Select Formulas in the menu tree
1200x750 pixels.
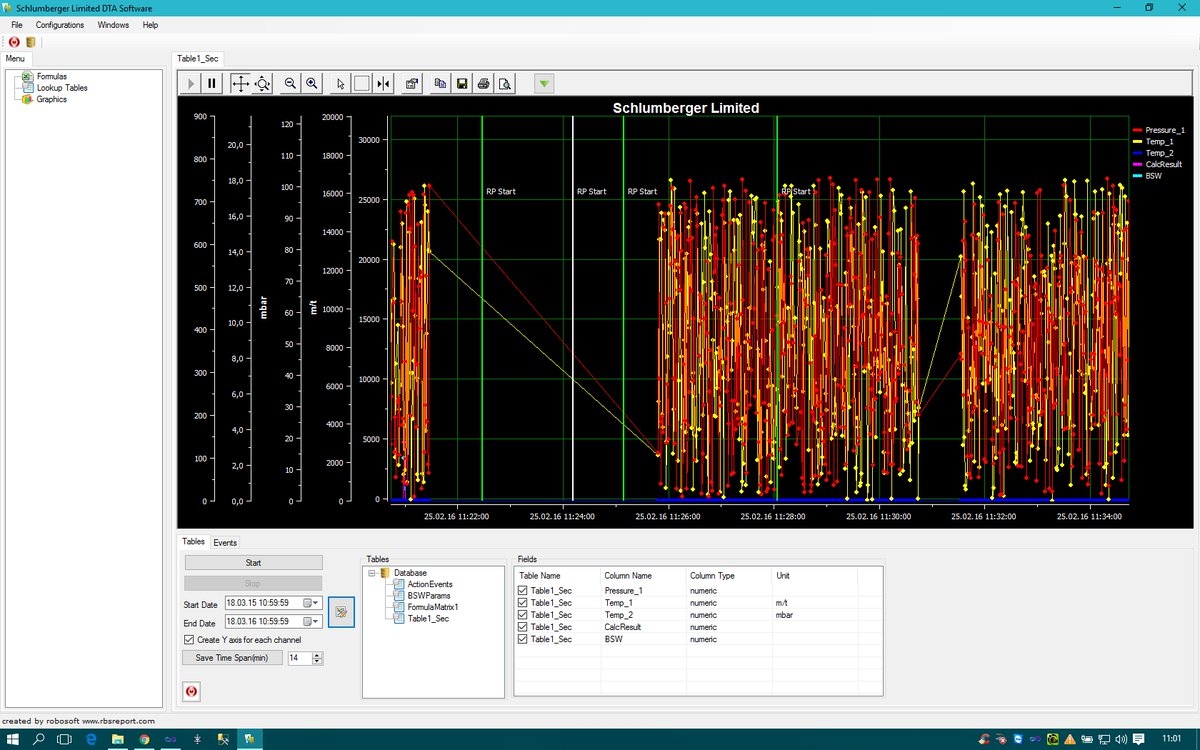52,76
